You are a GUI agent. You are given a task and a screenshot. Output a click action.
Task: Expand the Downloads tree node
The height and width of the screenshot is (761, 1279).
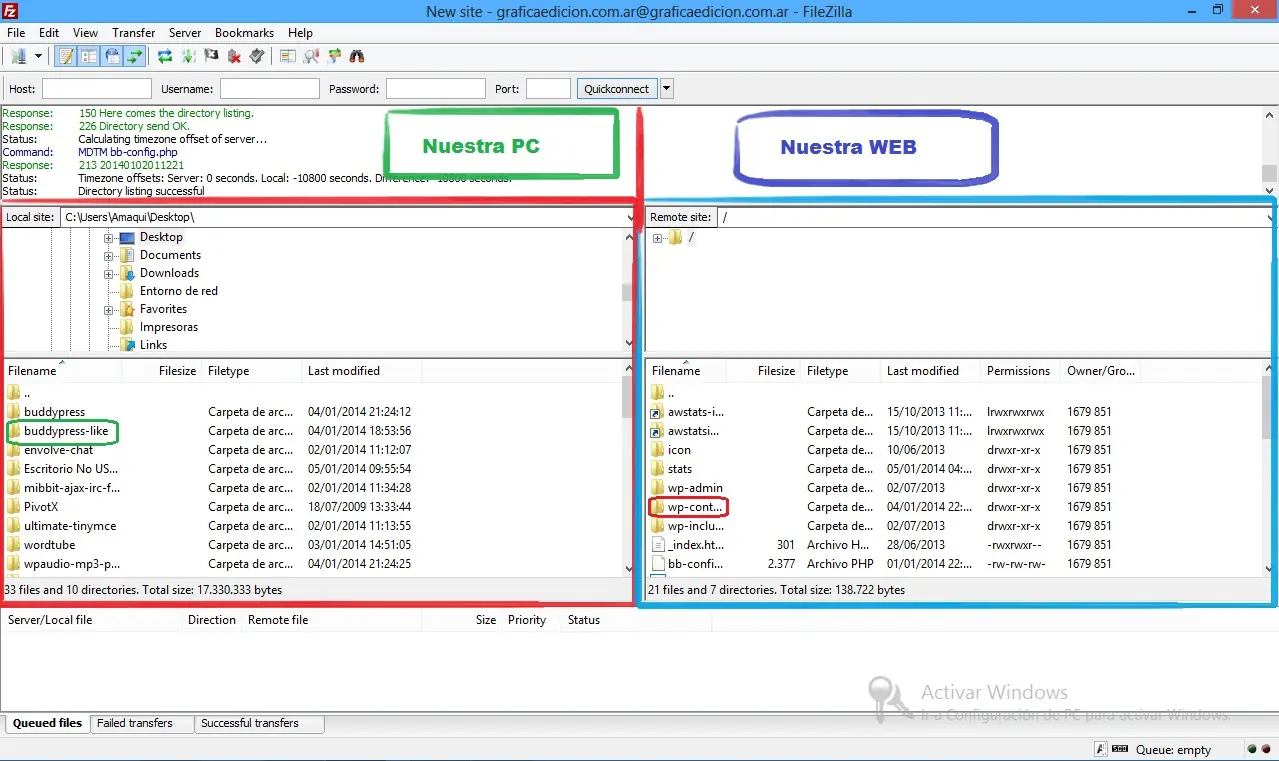(x=108, y=273)
